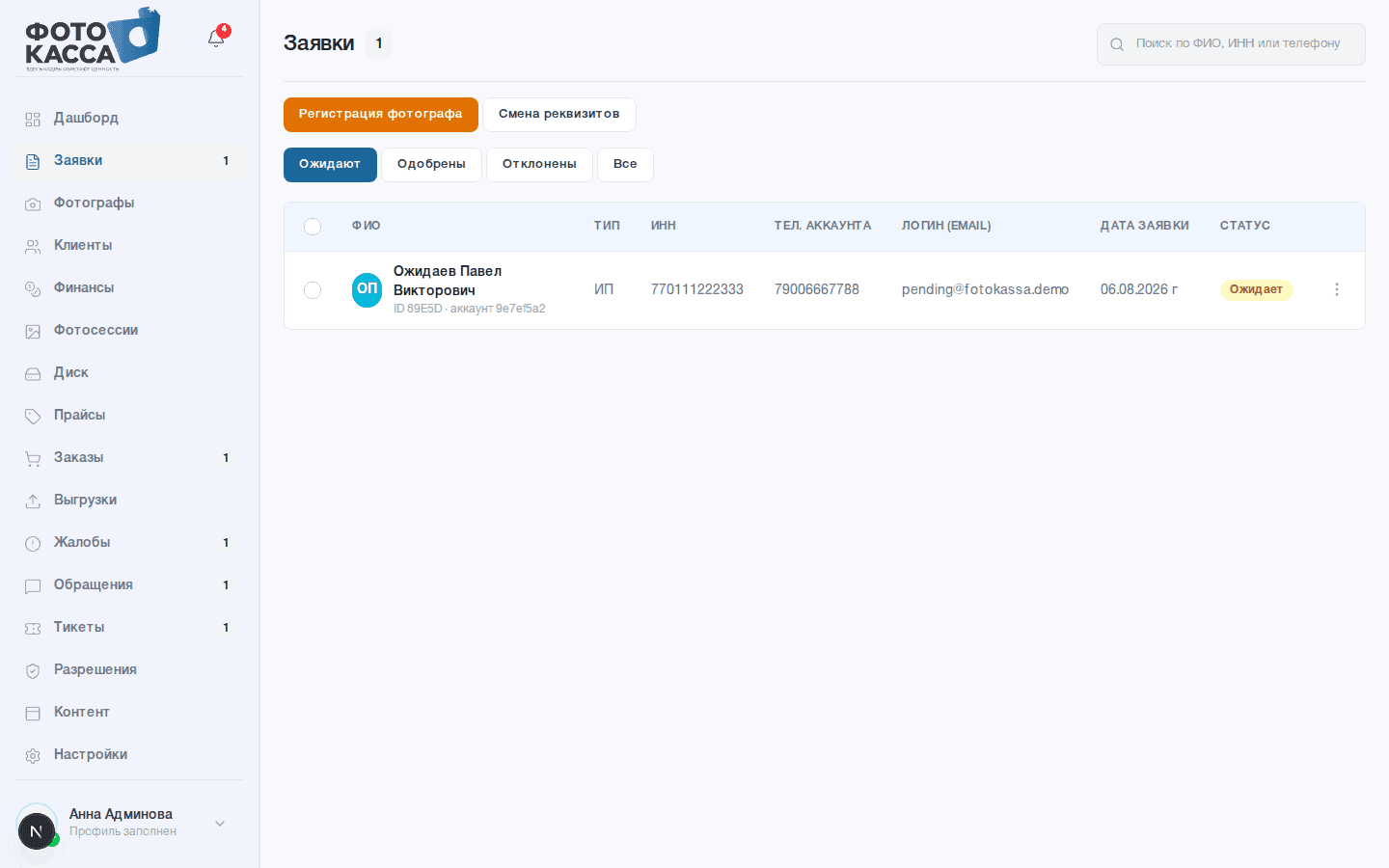
Task: Click the Прайсы tag icon
Action: click(x=33, y=416)
